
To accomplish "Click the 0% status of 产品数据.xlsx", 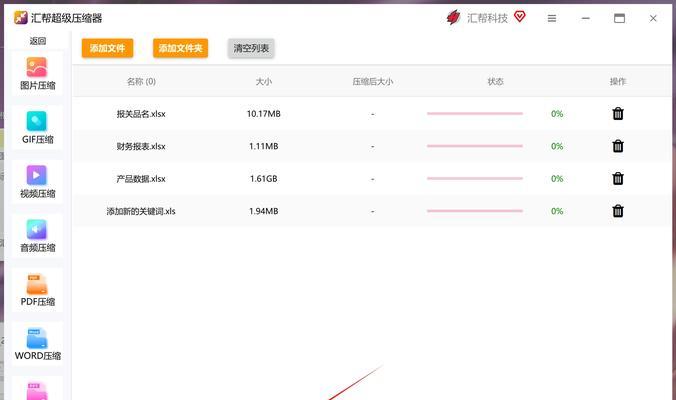I will pos(557,178).
